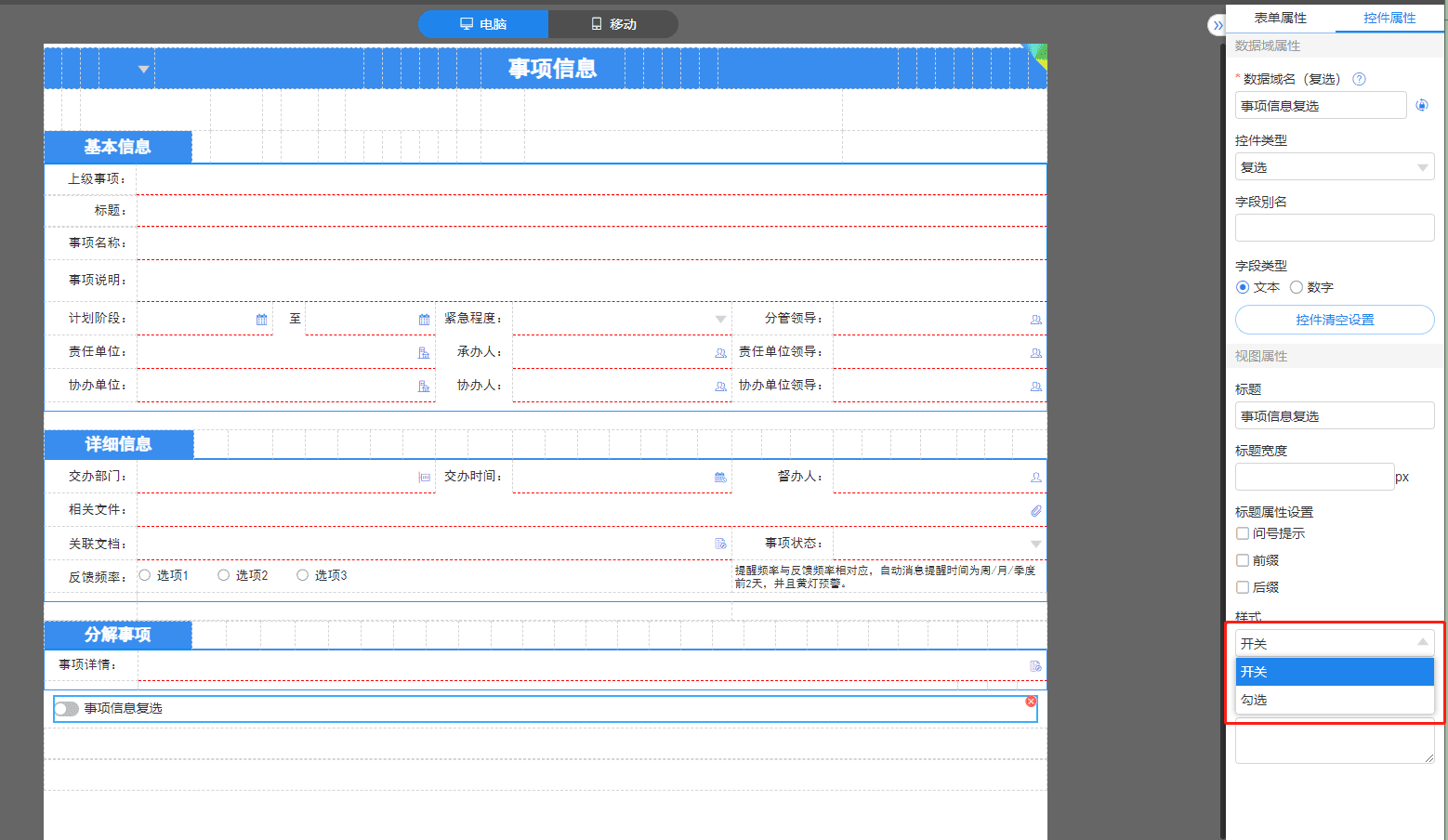Collapse the properties panel with double-arrow icon
Image resolution: width=1448 pixels, height=840 pixels.
click(1217, 25)
